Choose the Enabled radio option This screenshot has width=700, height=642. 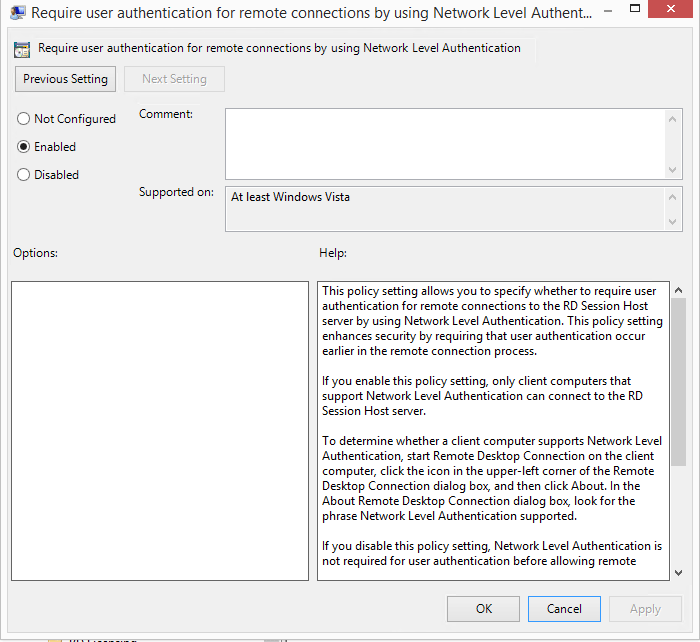coord(24,147)
